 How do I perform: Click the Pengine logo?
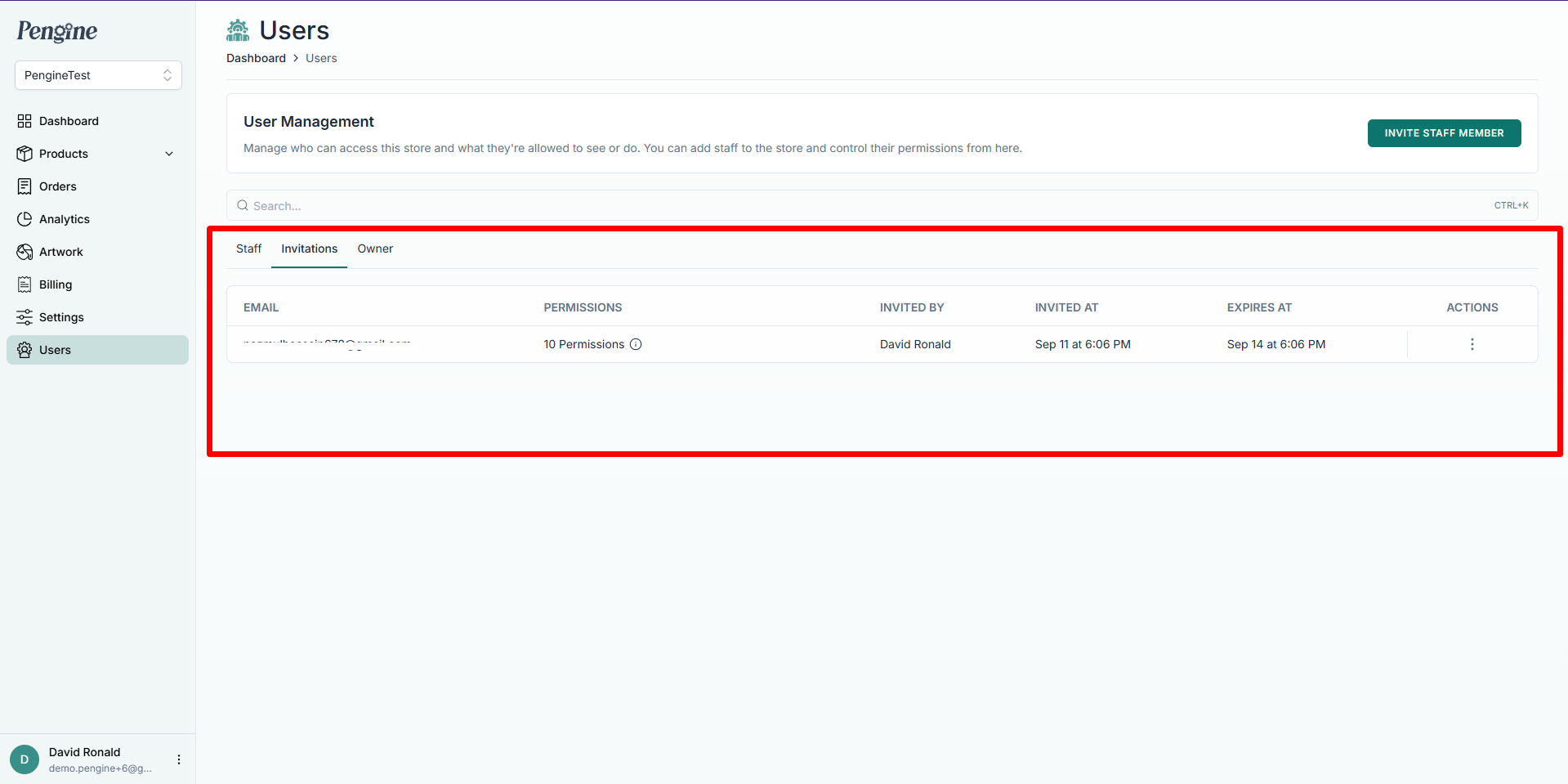coord(57,31)
